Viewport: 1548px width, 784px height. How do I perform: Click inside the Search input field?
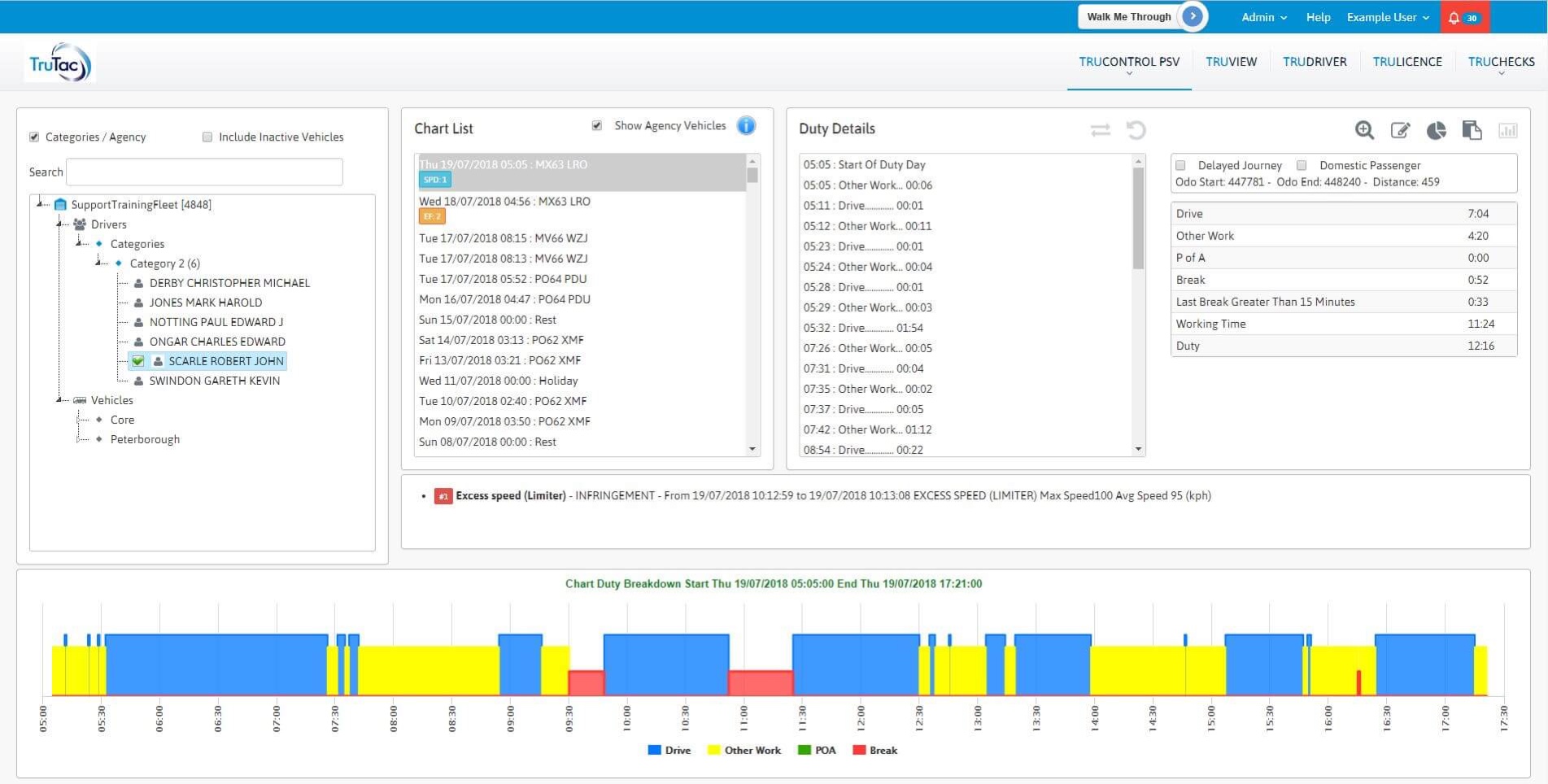203,172
